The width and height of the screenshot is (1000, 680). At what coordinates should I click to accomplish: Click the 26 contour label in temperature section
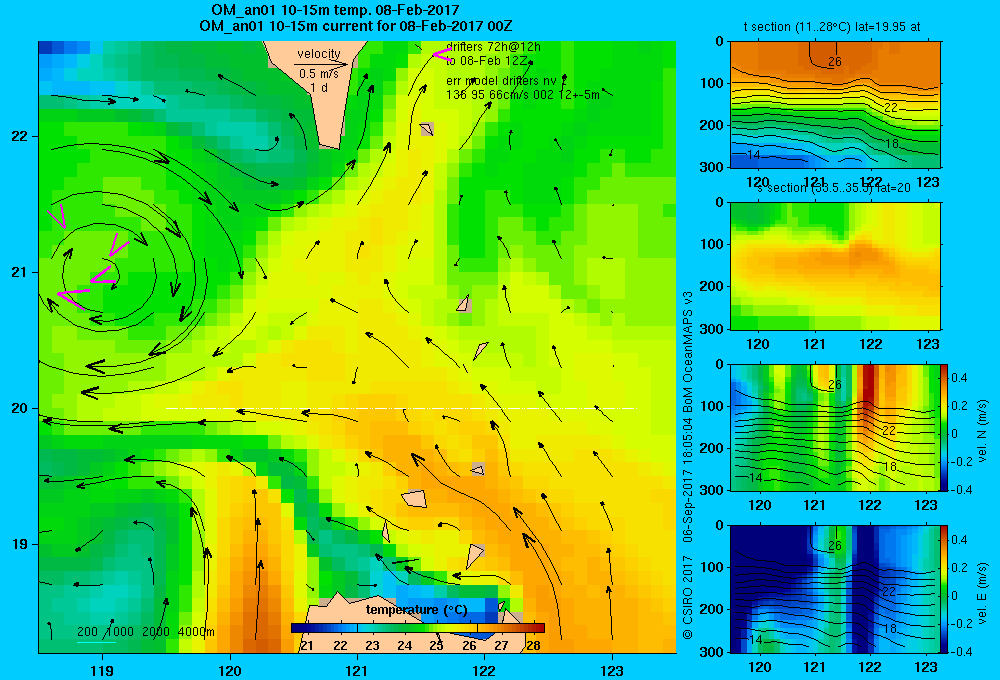tap(835, 62)
